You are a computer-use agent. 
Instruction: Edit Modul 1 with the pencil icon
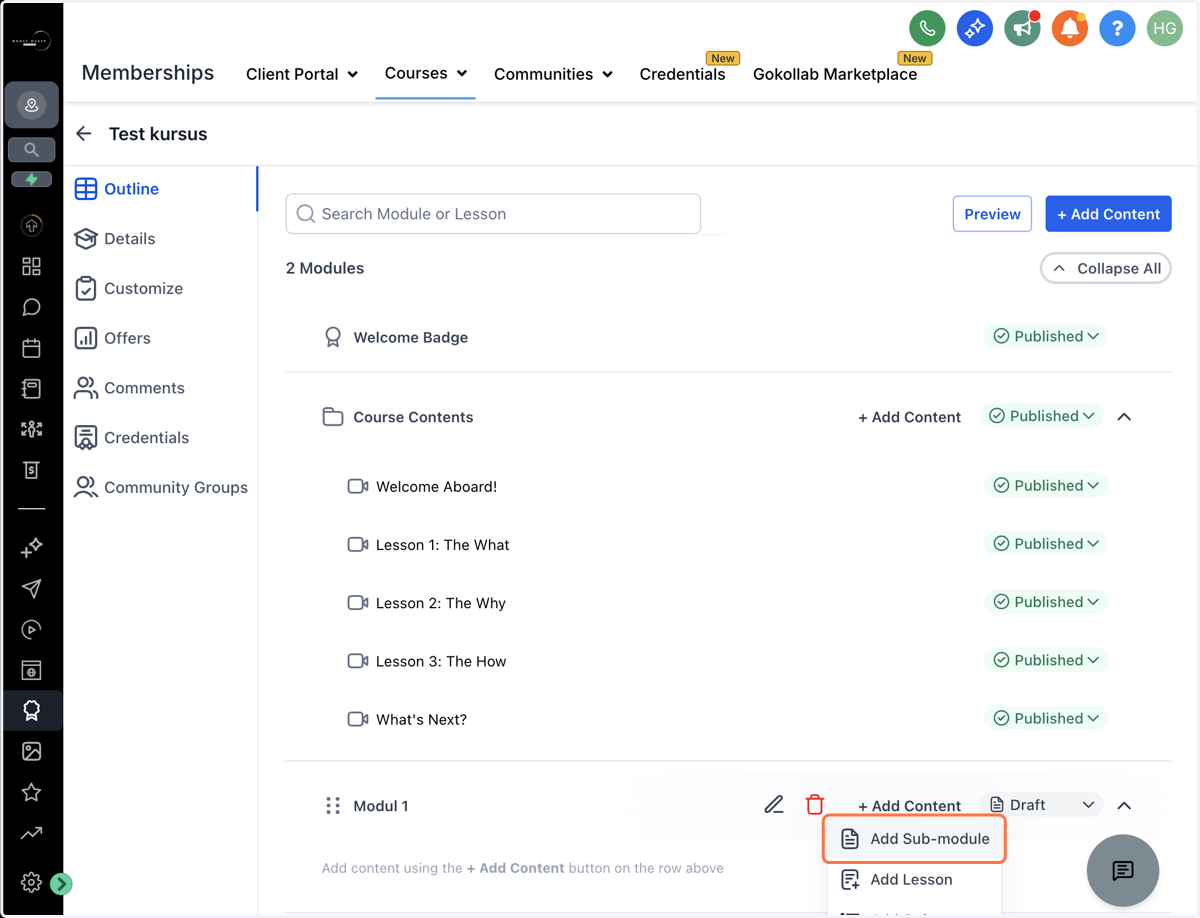774,805
